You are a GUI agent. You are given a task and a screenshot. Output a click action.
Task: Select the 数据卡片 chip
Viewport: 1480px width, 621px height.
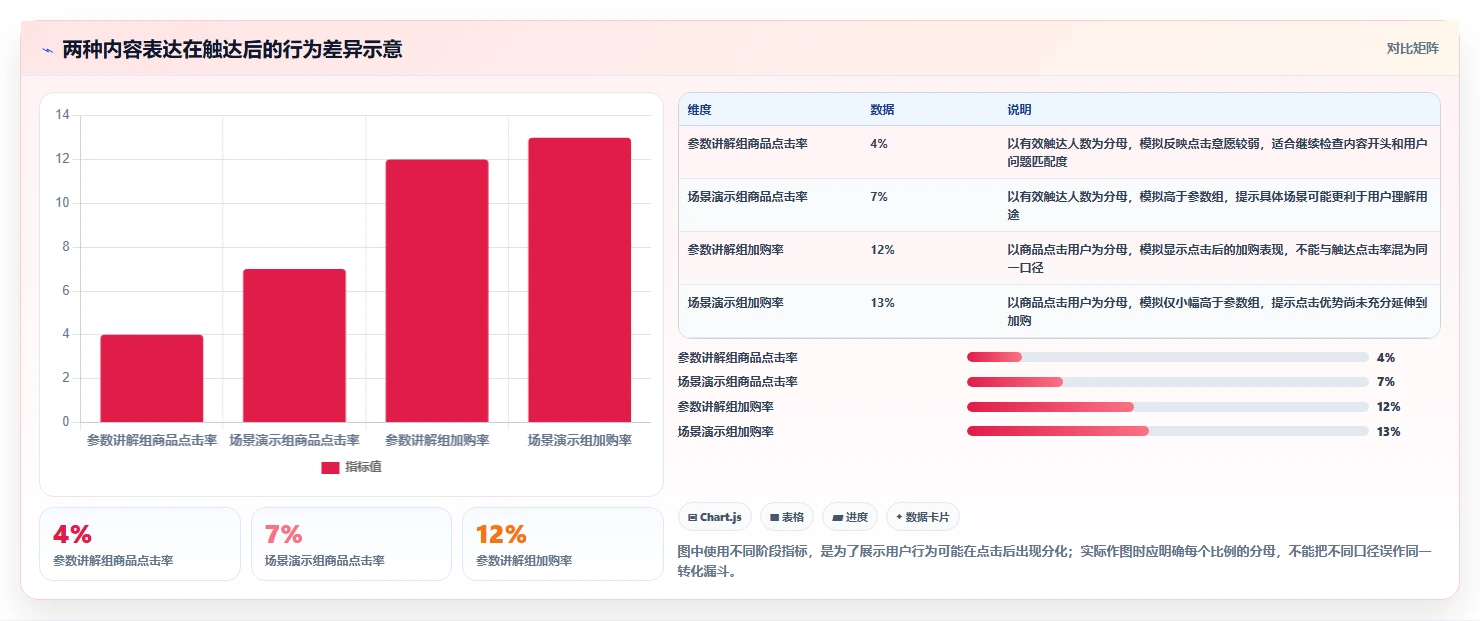(923, 517)
